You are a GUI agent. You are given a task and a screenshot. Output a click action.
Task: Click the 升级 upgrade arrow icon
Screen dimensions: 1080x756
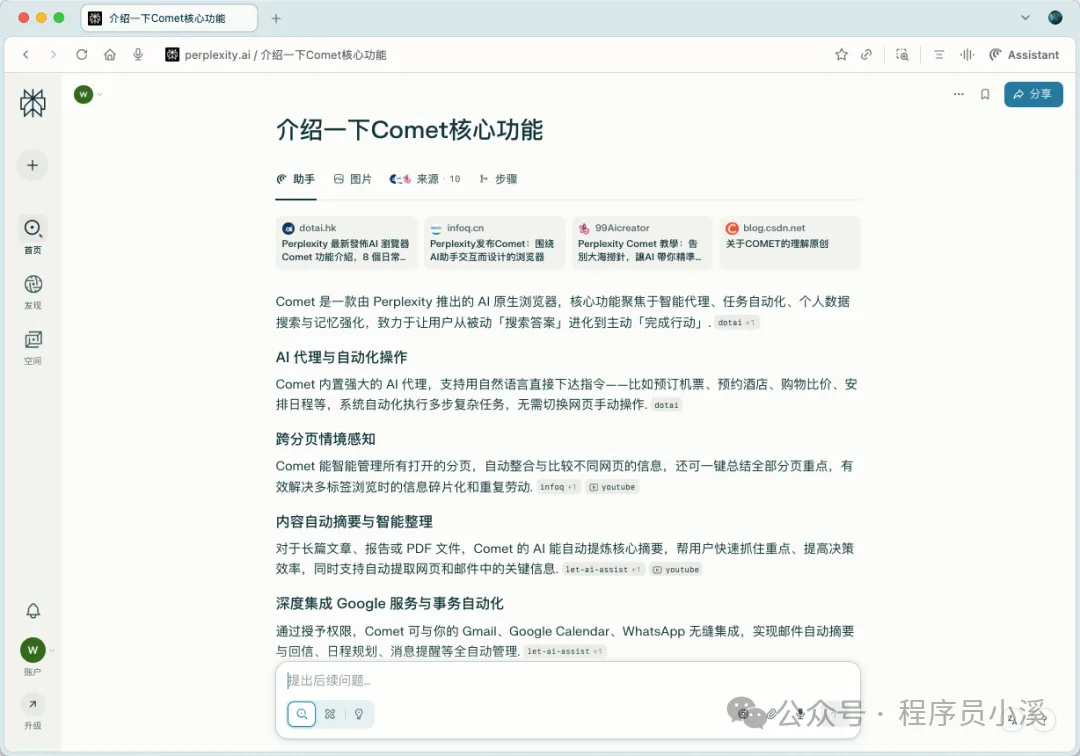click(32, 704)
